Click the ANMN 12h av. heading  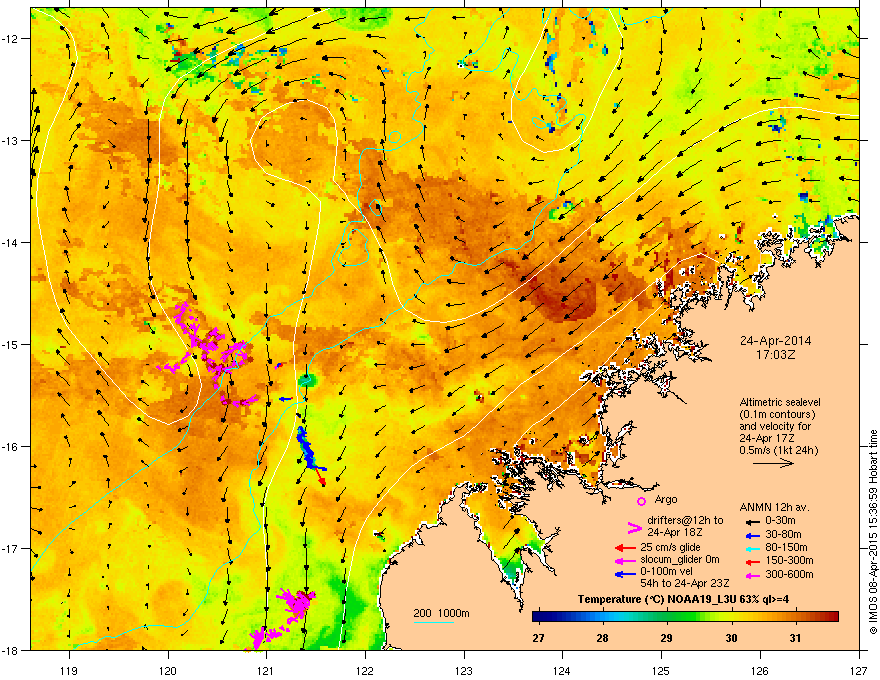(774, 508)
